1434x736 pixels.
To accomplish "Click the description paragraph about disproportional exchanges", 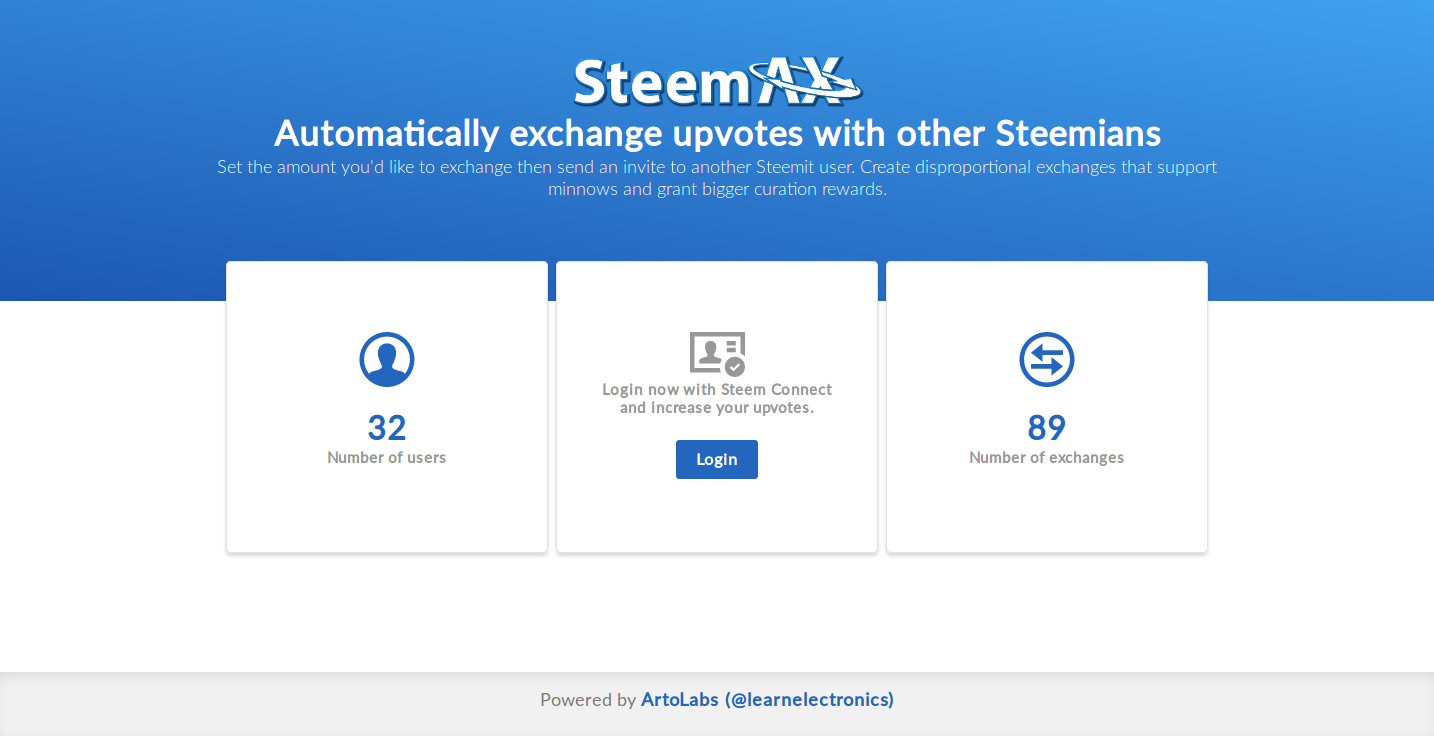I will [x=717, y=178].
